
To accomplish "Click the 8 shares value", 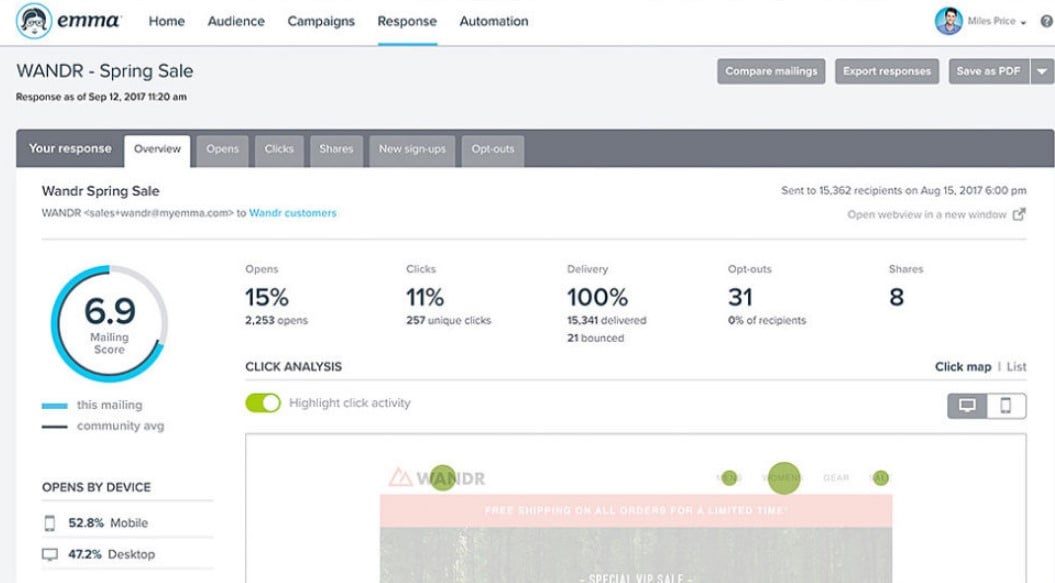I will (896, 297).
